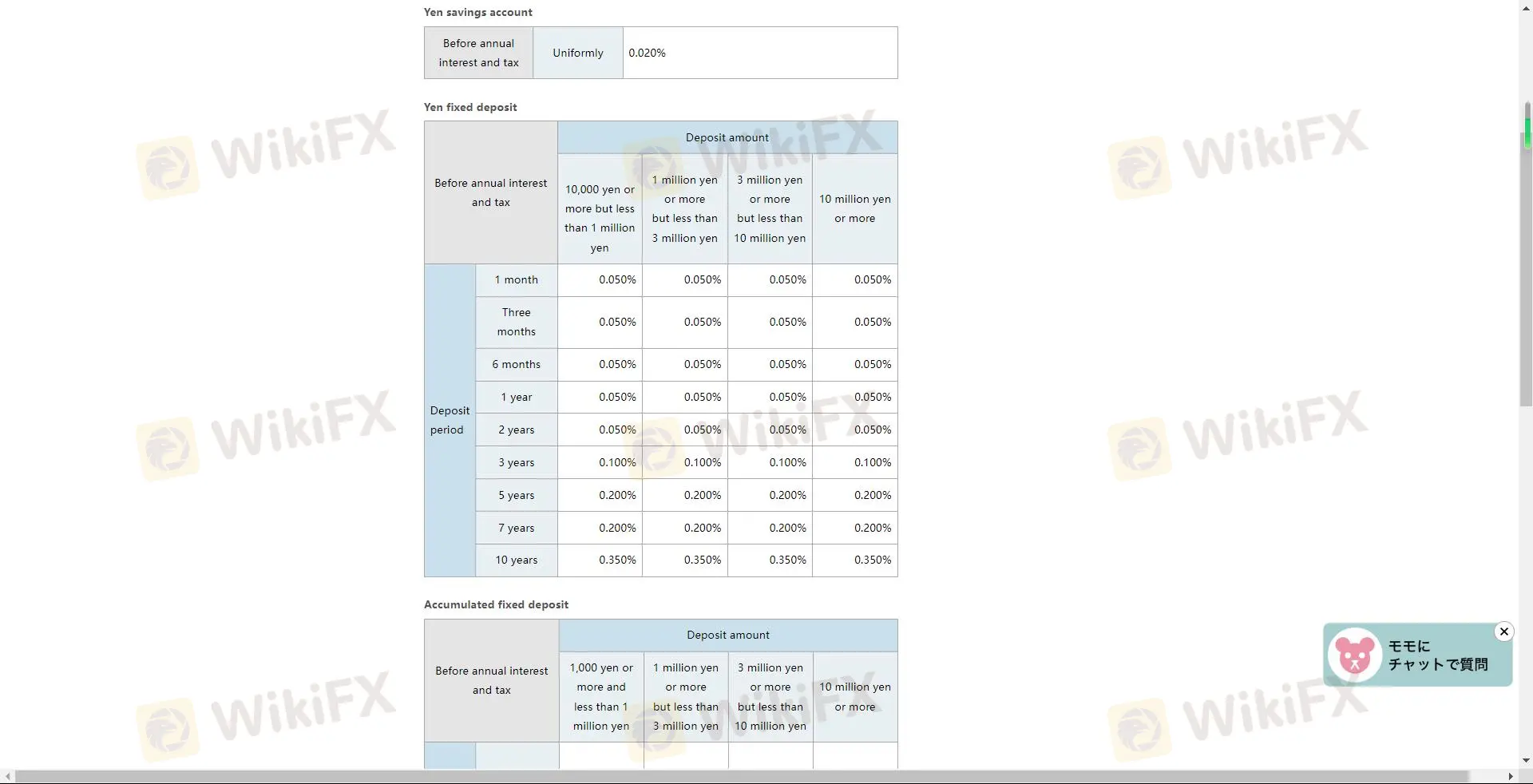Click the scroll-up arrow on vertical scrollbar

pos(1526,7)
